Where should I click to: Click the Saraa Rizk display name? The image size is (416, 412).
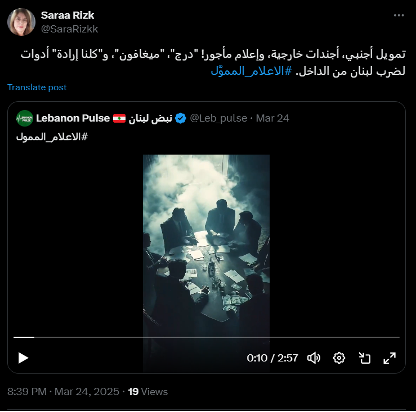point(68,15)
